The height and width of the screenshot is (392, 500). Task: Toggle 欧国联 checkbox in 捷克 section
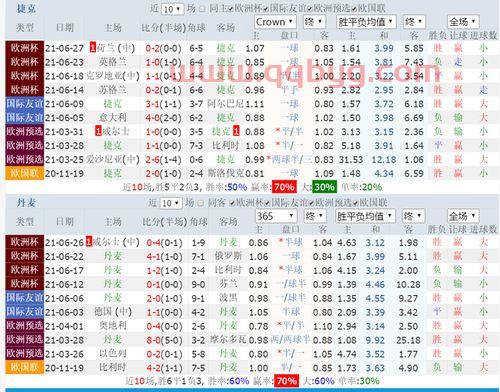pos(354,9)
